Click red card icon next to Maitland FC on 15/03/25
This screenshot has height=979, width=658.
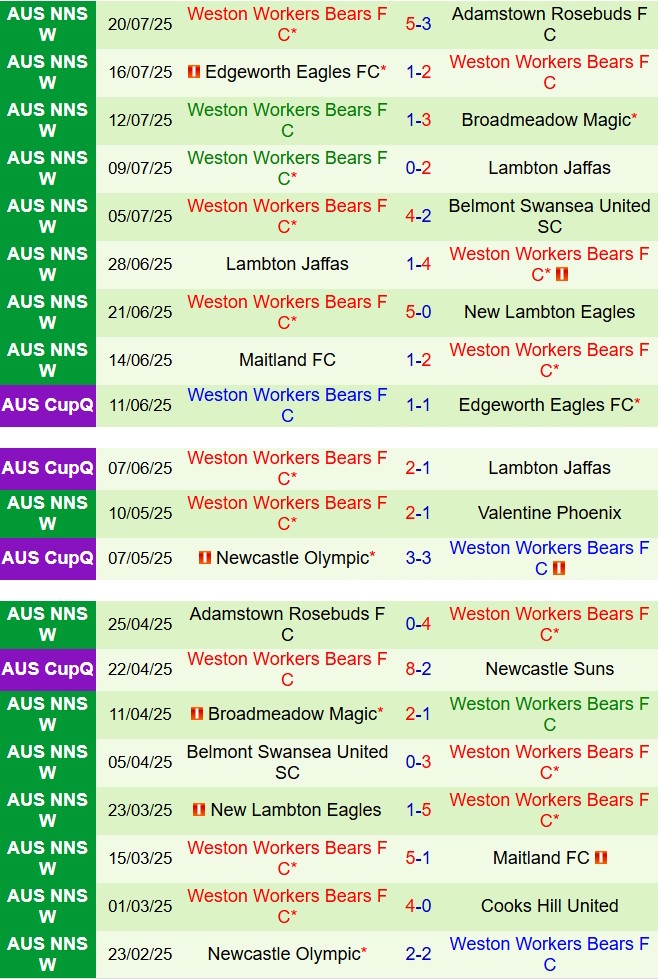click(600, 858)
